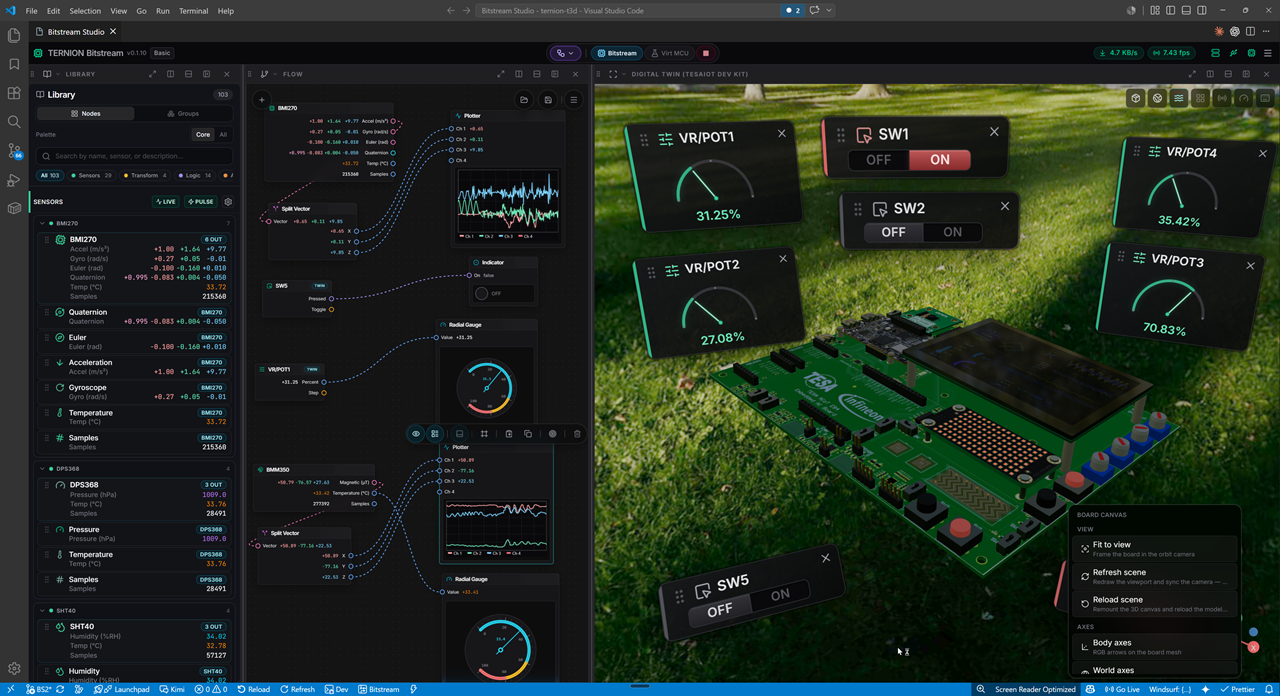Click Go Live in status bar
The image size is (1280, 696).
coord(1122,689)
